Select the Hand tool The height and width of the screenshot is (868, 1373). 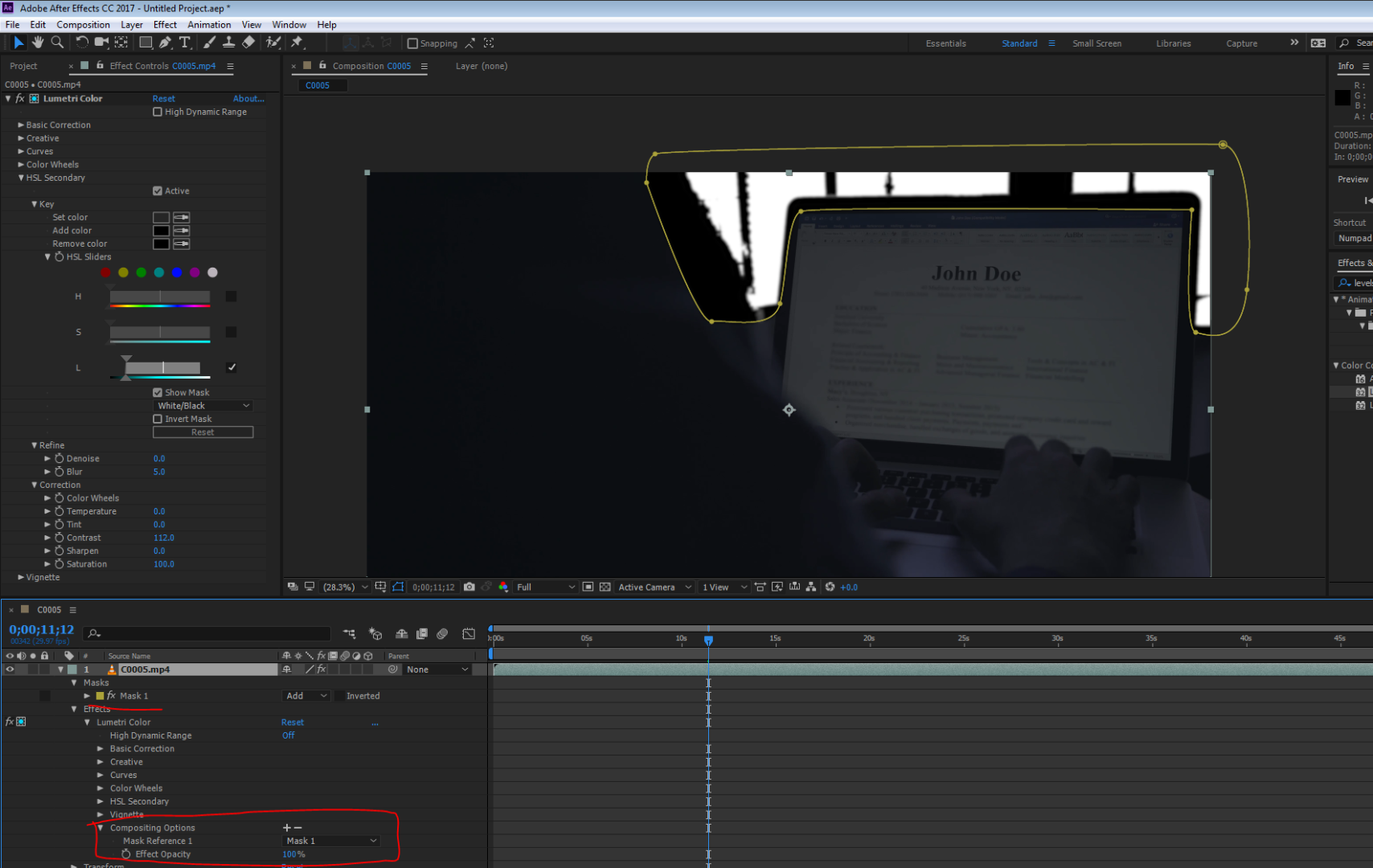click(38, 43)
